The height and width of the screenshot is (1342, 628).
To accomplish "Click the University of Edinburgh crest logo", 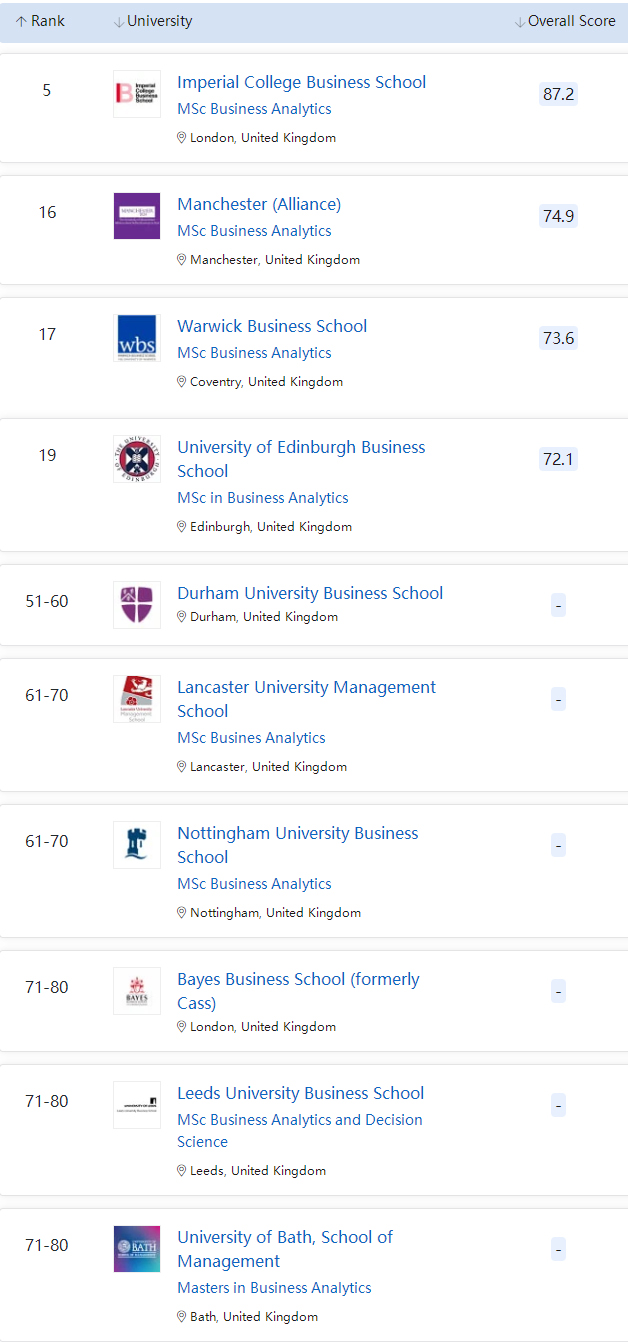I will (x=137, y=459).
